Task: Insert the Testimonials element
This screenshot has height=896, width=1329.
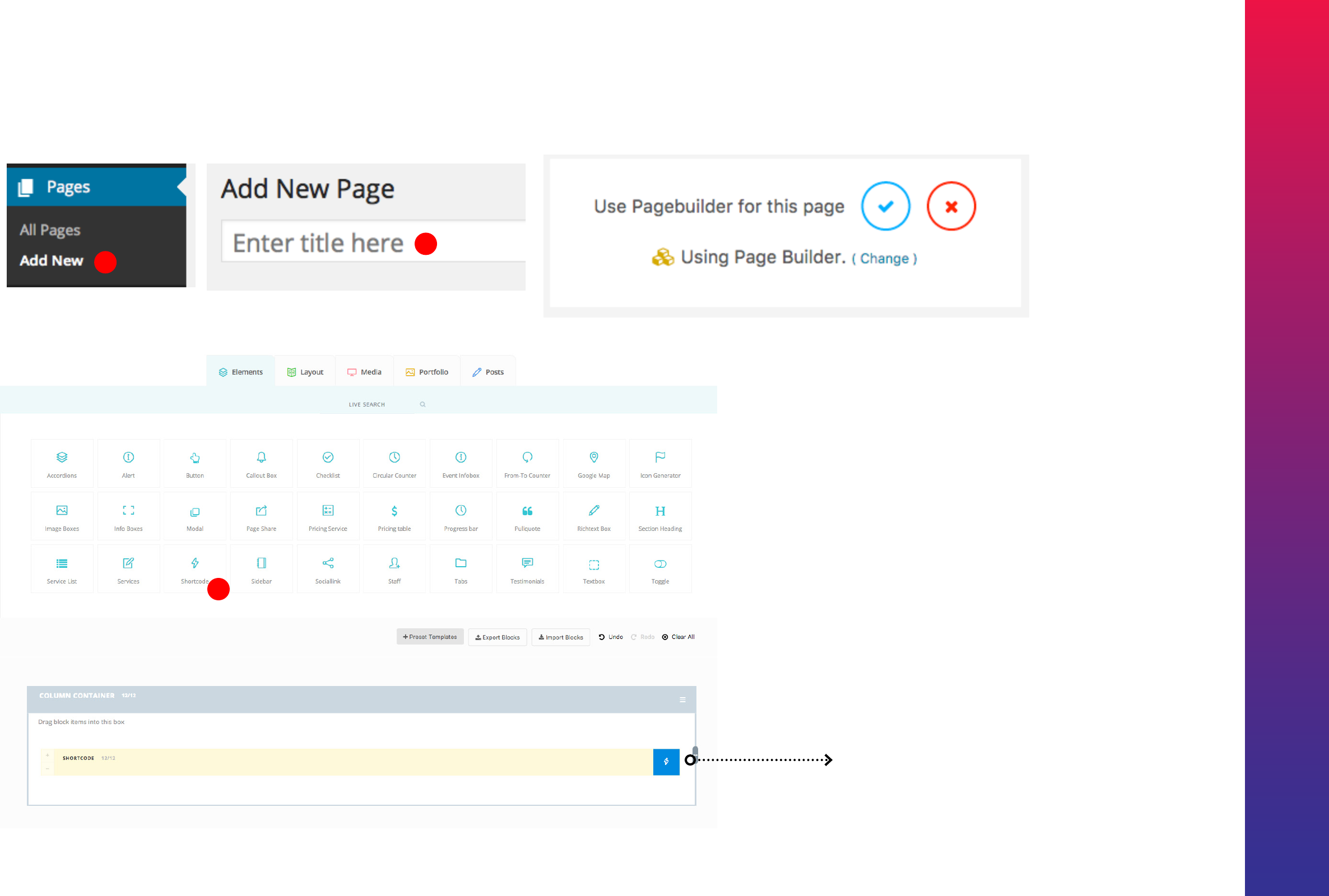Action: 527,569
